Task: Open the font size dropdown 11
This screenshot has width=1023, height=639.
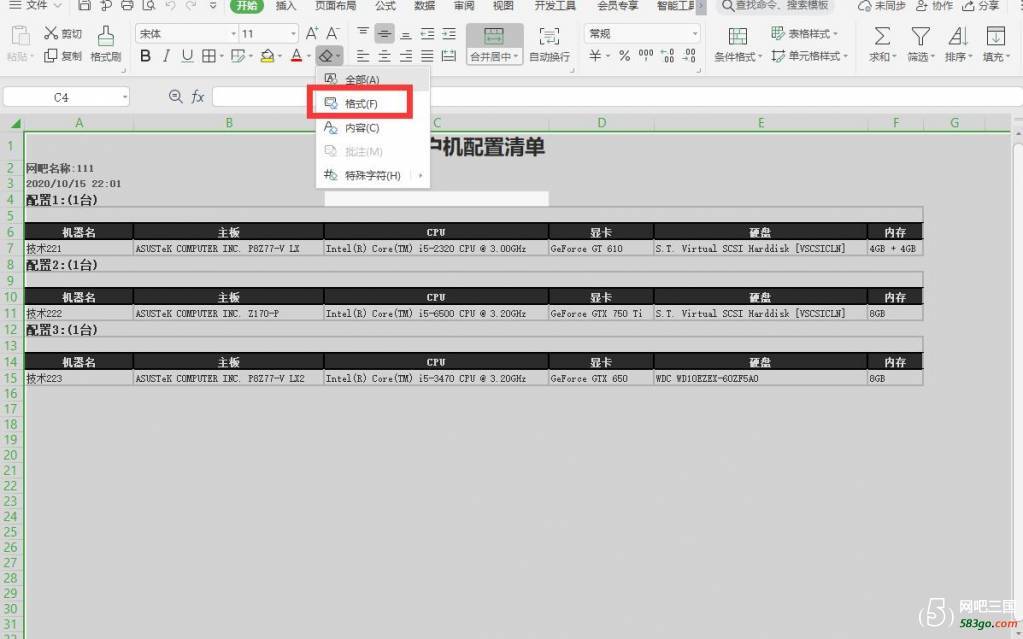Action: 293,33
